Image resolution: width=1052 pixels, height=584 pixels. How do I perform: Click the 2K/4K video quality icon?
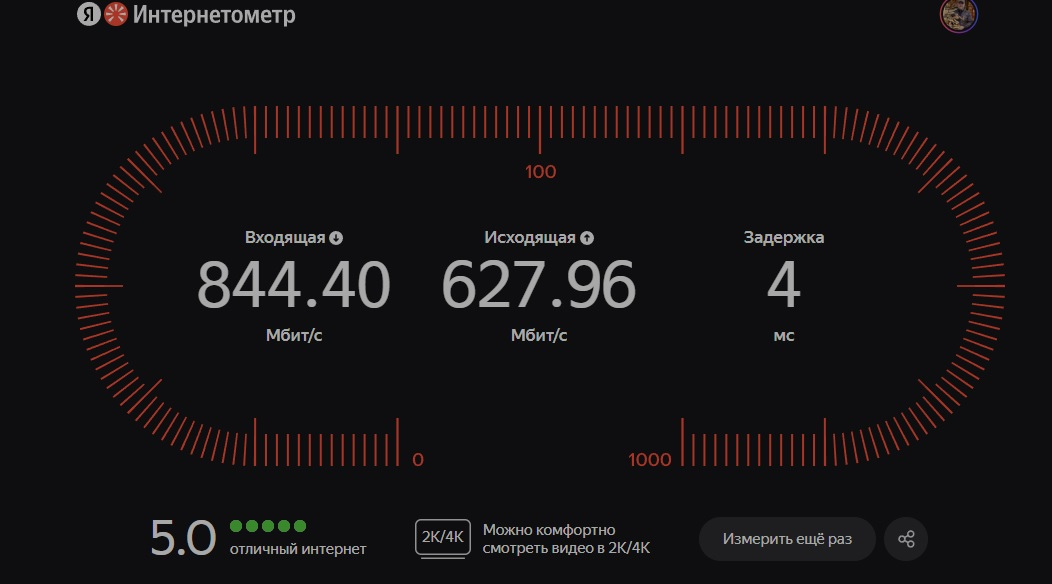click(x=442, y=538)
